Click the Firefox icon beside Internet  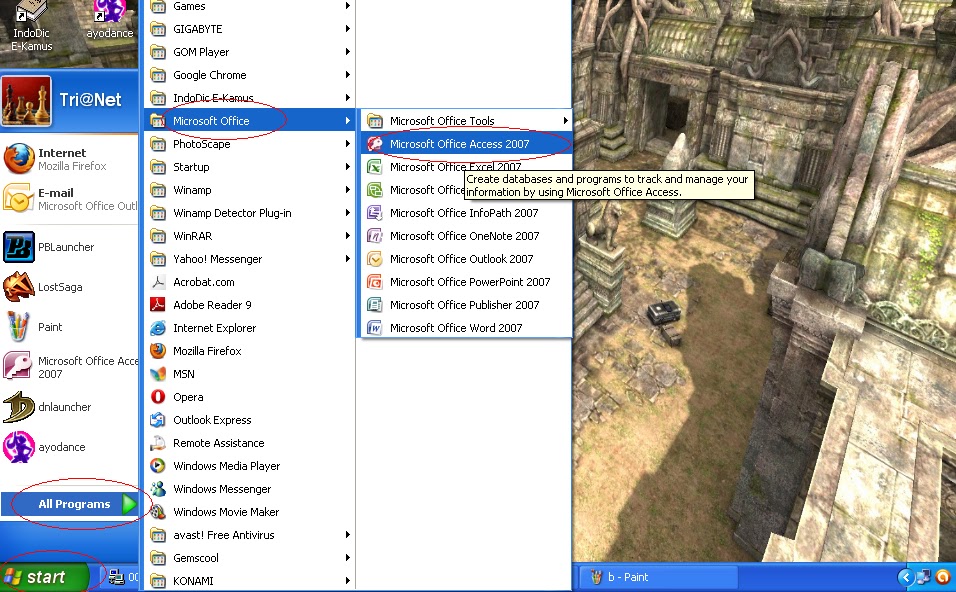tap(18, 159)
